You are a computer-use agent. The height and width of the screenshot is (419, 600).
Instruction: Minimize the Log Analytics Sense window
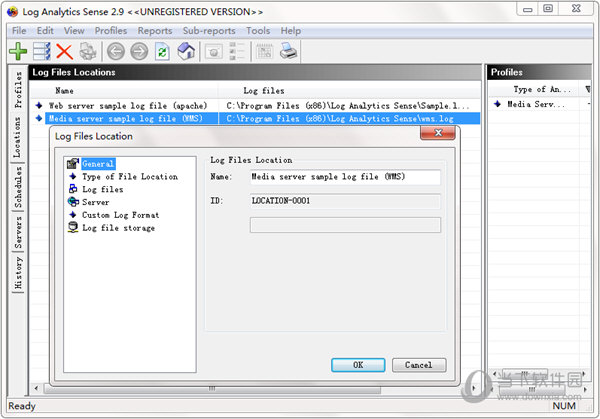(x=528, y=9)
